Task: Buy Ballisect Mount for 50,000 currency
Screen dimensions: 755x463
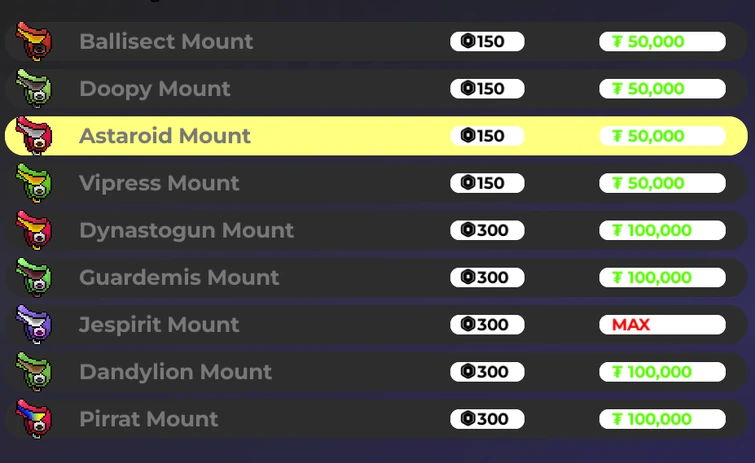Action: coord(662,42)
